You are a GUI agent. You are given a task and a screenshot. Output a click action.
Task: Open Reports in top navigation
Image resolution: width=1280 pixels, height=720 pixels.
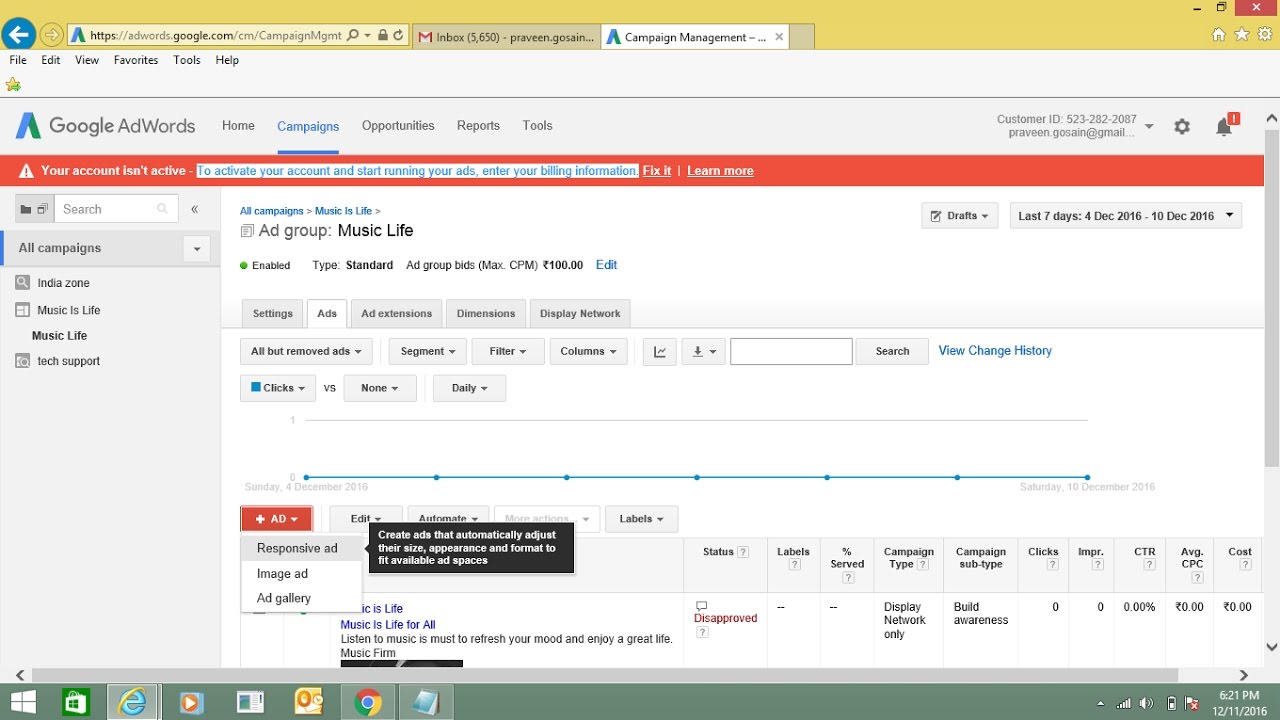coord(478,126)
